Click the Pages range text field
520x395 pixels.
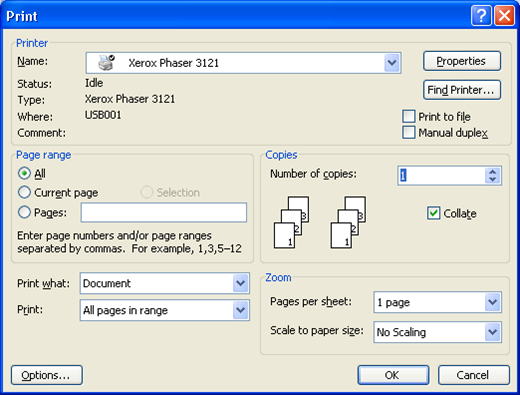pos(164,212)
